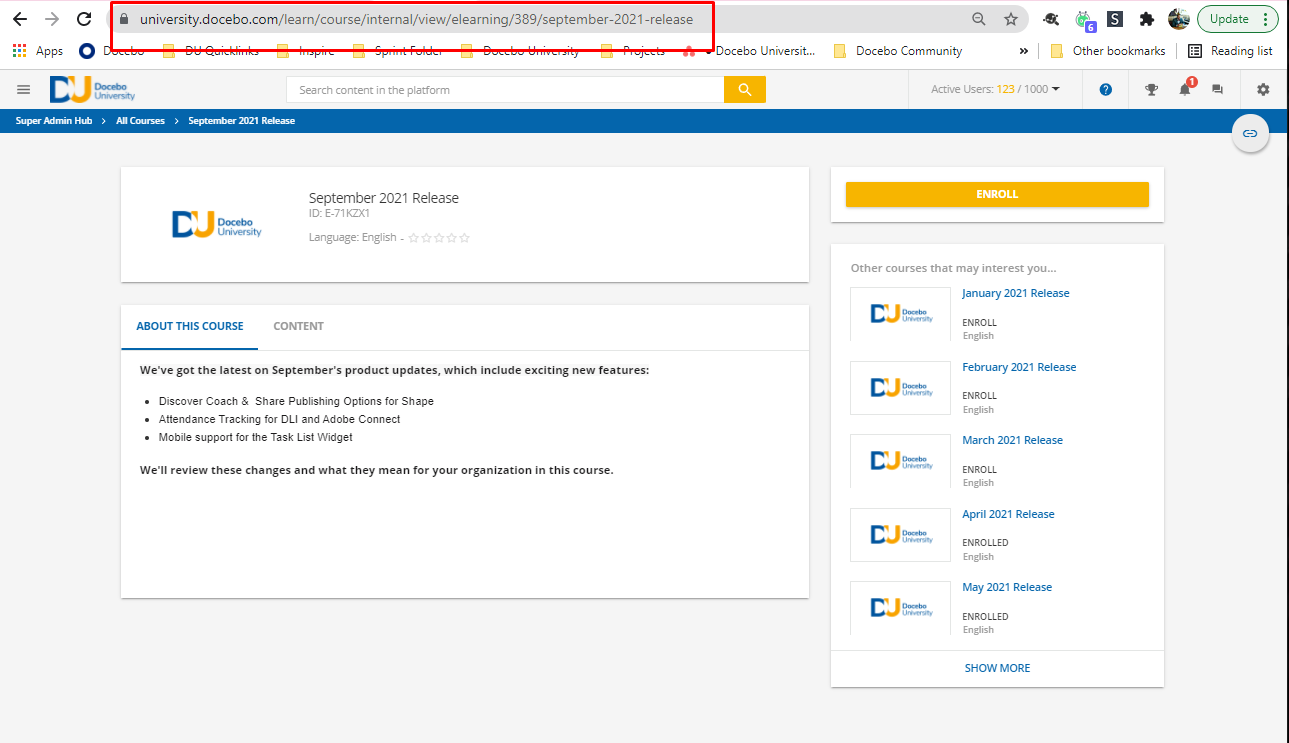
Task: Click the September 2021 Release title
Action: point(384,198)
